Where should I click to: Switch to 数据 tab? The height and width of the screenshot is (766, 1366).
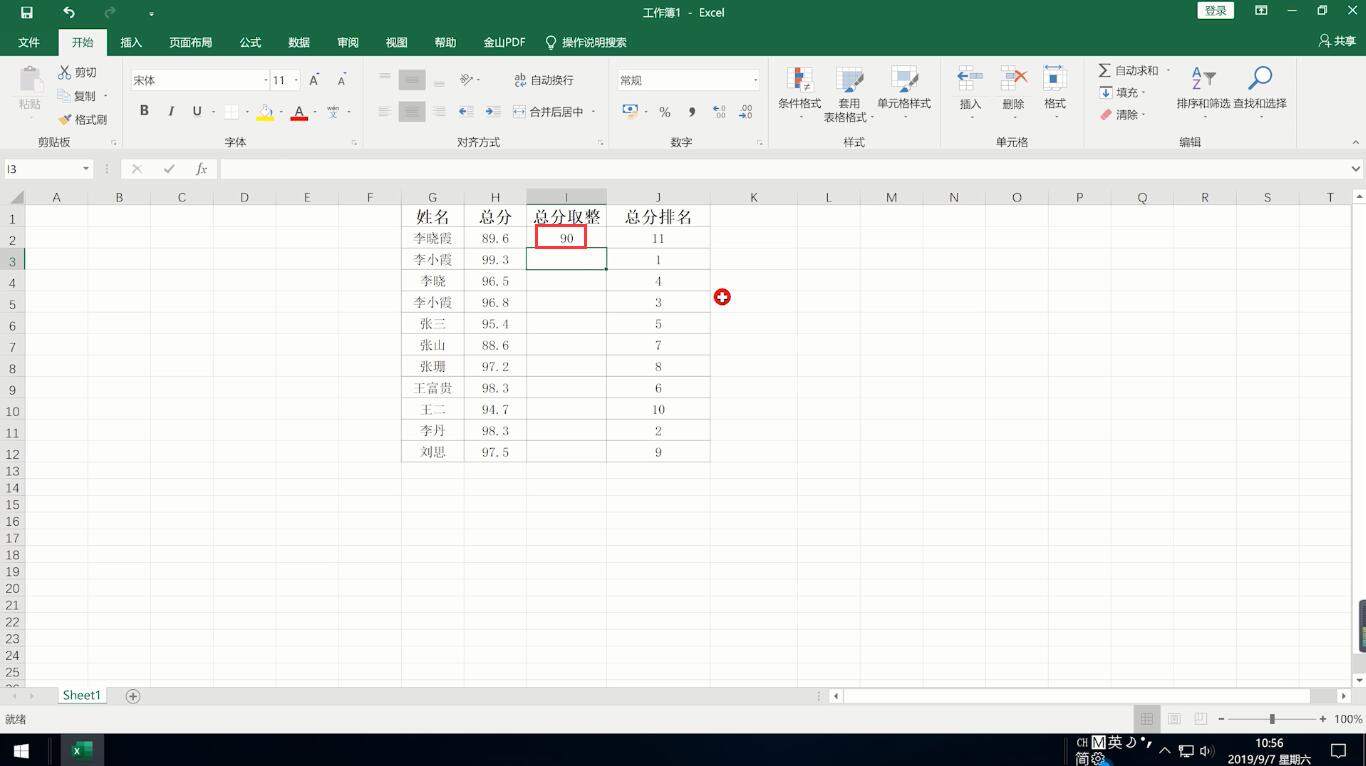click(x=299, y=42)
